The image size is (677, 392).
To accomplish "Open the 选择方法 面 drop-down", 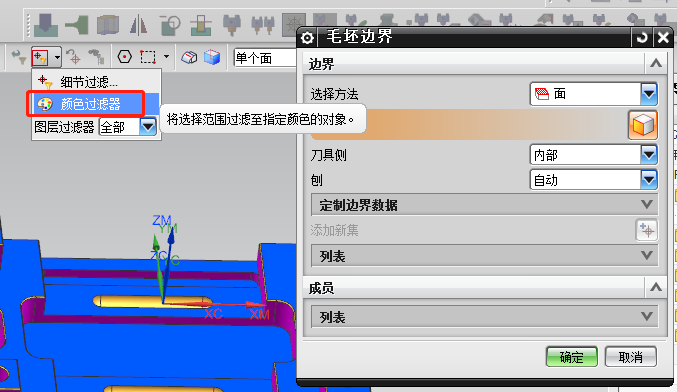I will pos(649,93).
